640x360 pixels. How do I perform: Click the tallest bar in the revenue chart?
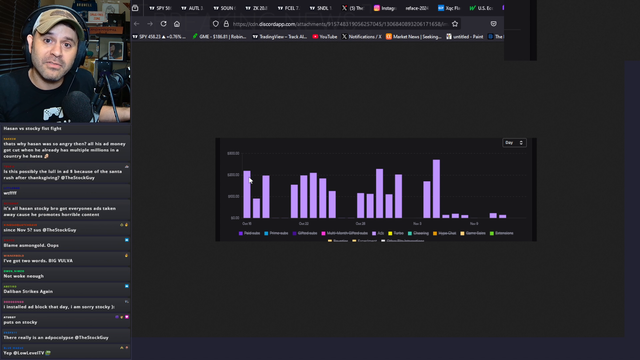point(436,189)
